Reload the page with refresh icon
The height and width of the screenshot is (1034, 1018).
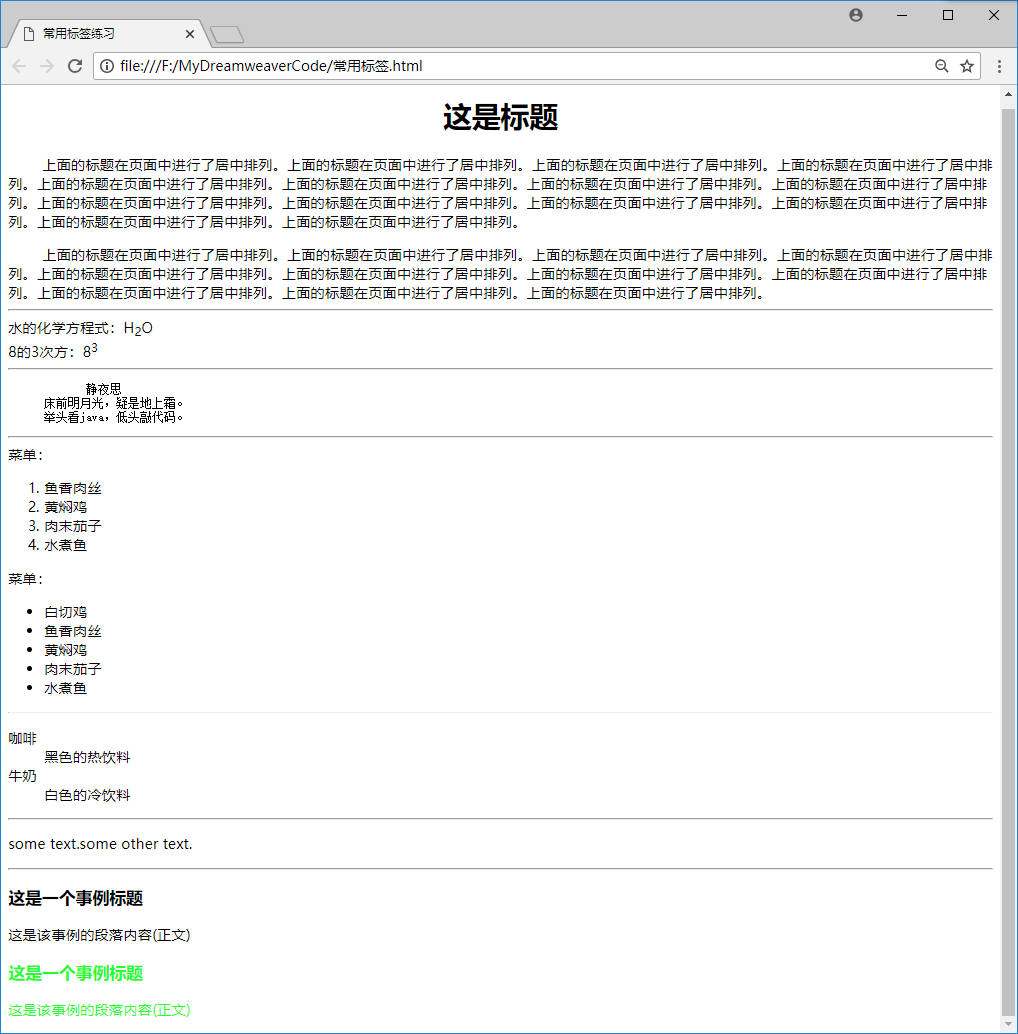coord(75,66)
